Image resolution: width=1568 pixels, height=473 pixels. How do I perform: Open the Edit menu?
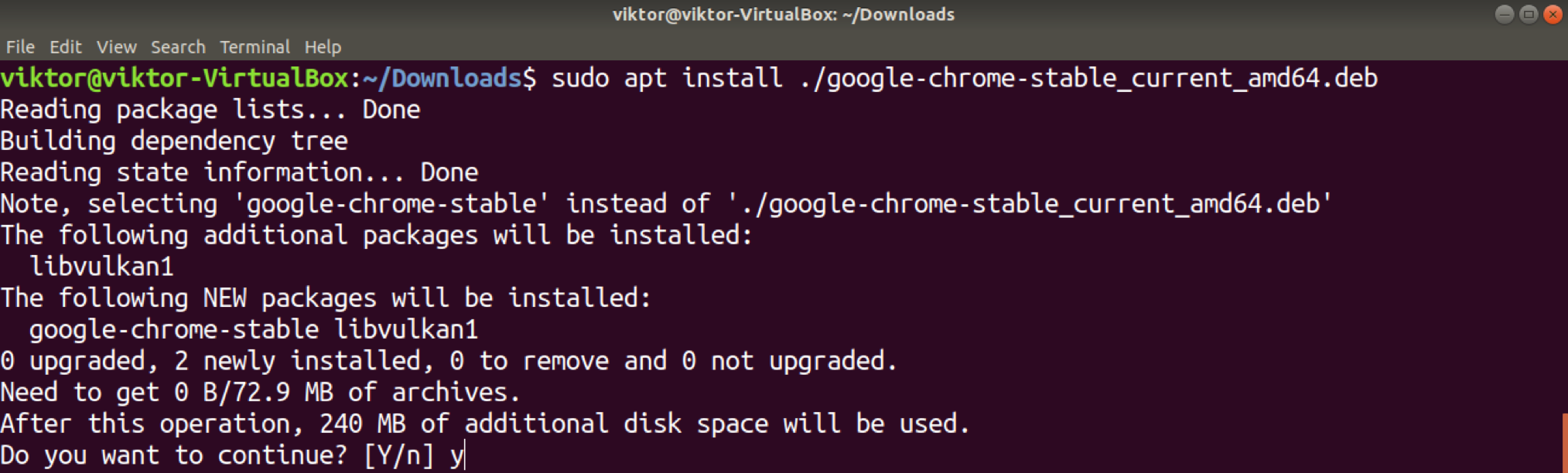coord(65,47)
